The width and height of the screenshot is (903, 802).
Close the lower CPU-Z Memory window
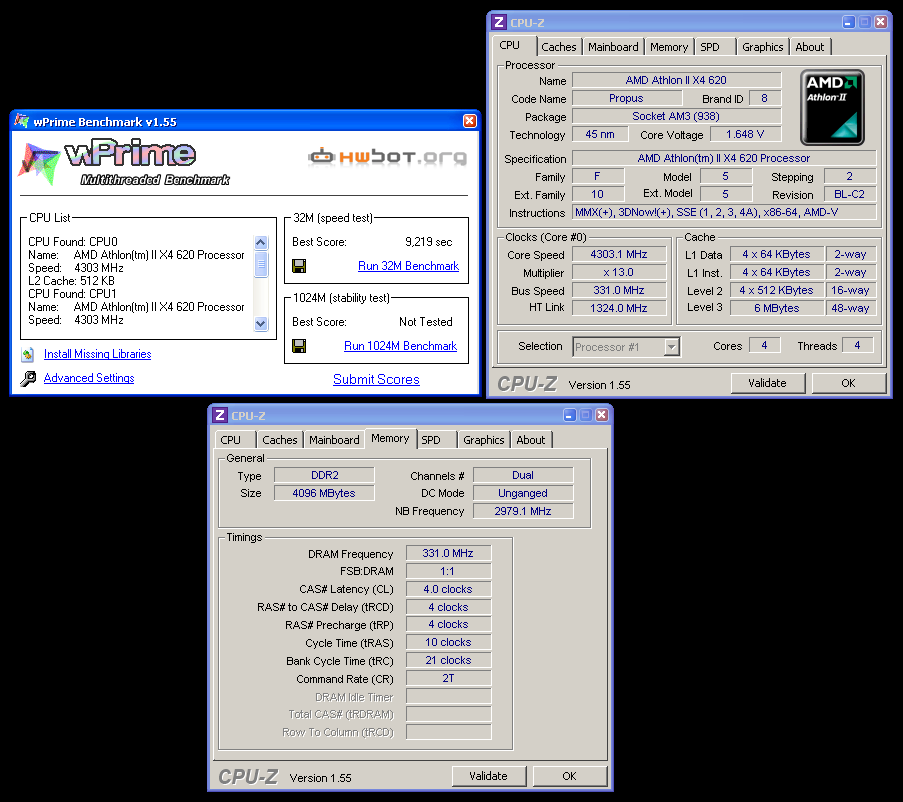click(602, 415)
